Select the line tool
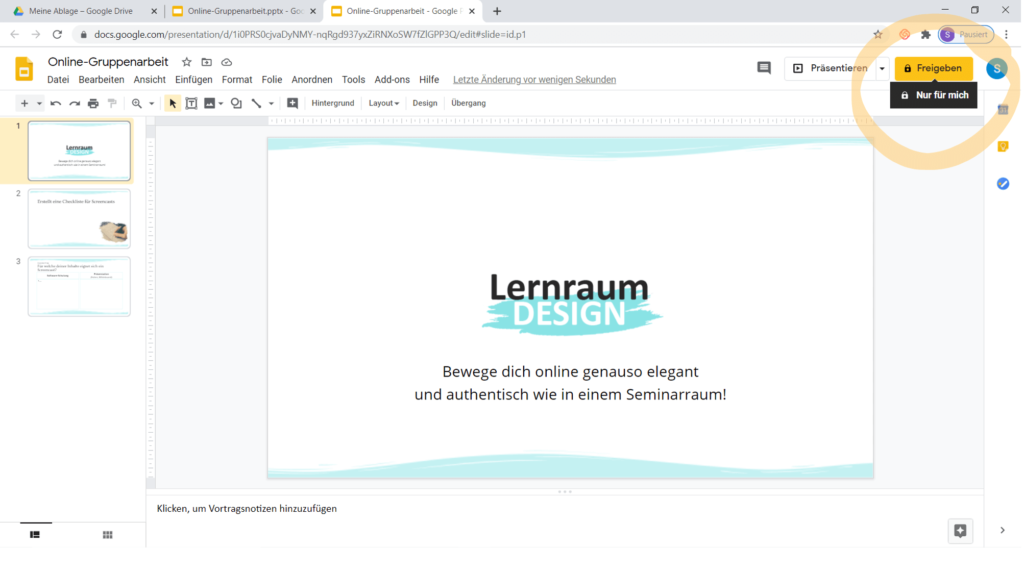The width and height of the screenshot is (1024, 574). (x=256, y=103)
